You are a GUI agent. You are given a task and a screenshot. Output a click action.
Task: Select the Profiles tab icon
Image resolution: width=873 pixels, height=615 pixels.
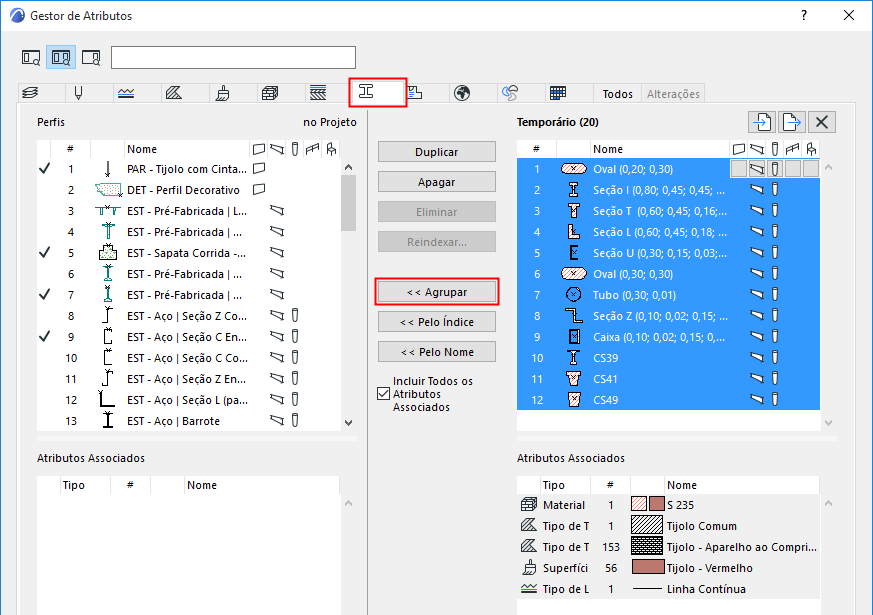coord(366,91)
